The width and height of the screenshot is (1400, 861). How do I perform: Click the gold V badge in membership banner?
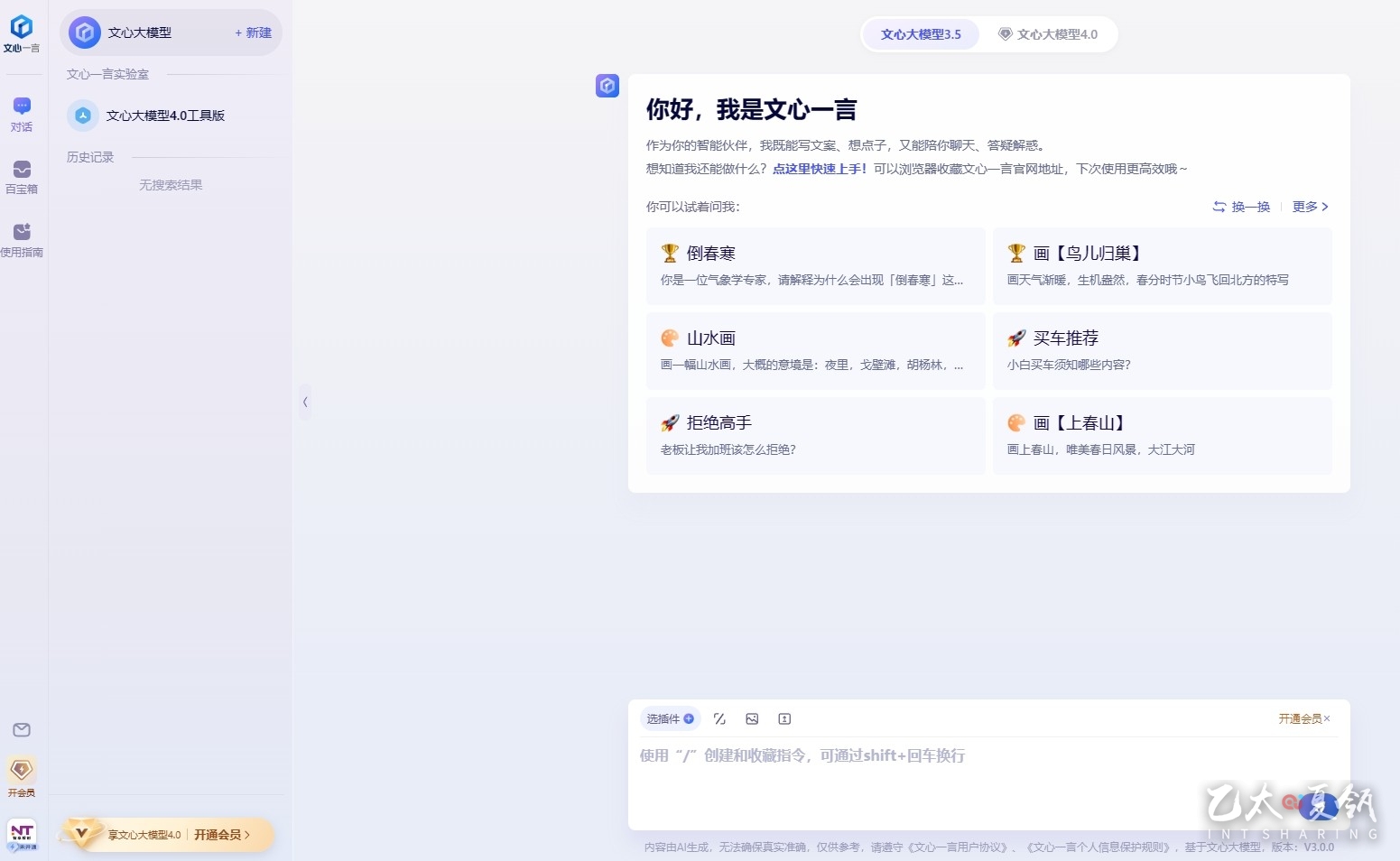pos(81,833)
